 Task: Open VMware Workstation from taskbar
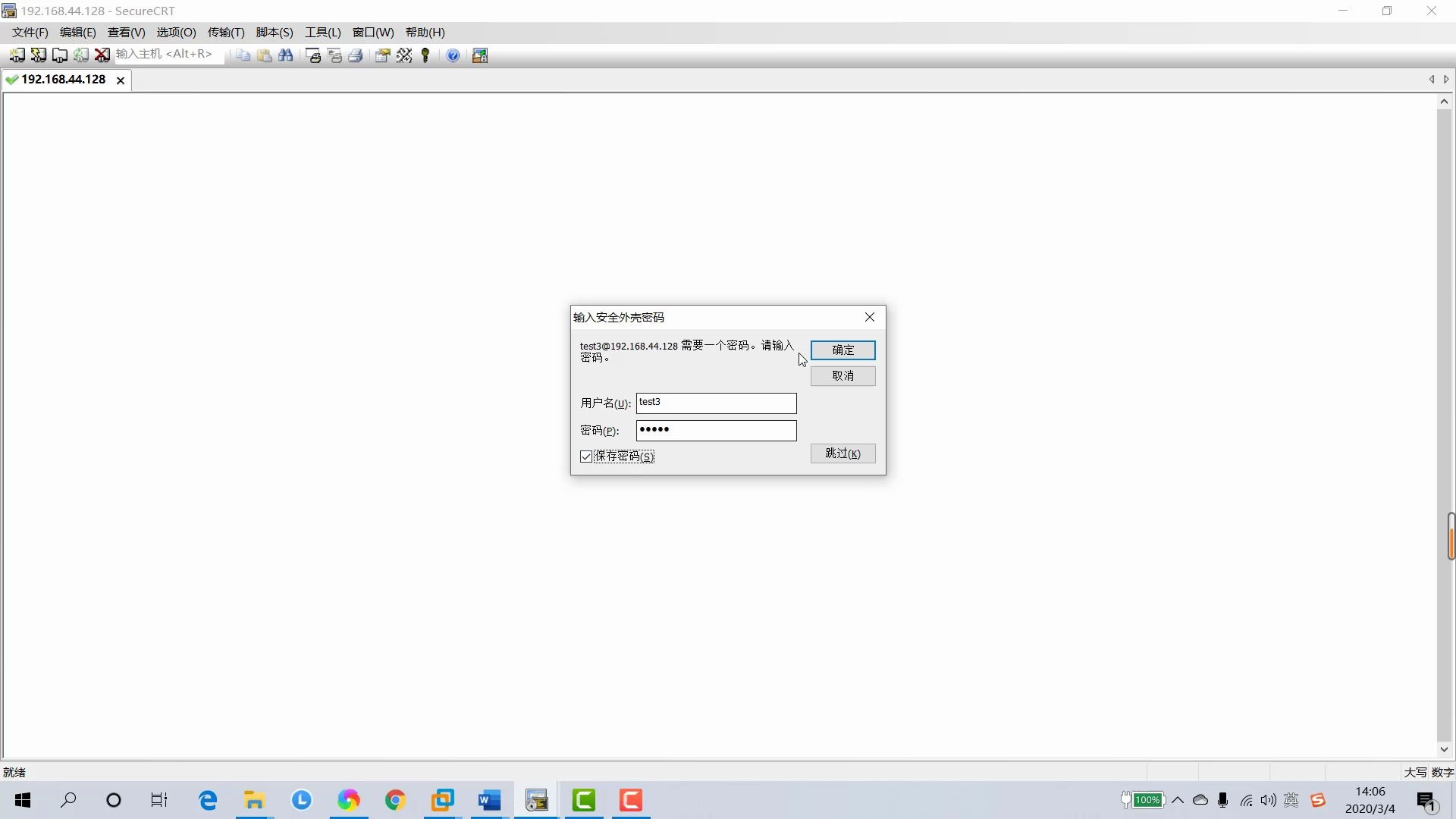(442, 800)
